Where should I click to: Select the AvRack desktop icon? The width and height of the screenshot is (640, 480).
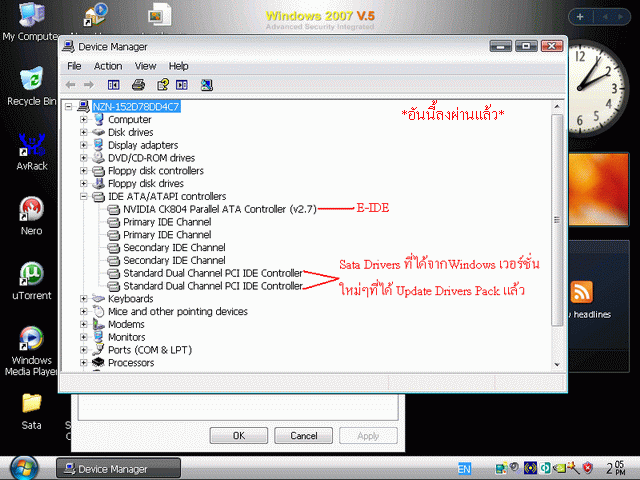(x=32, y=151)
